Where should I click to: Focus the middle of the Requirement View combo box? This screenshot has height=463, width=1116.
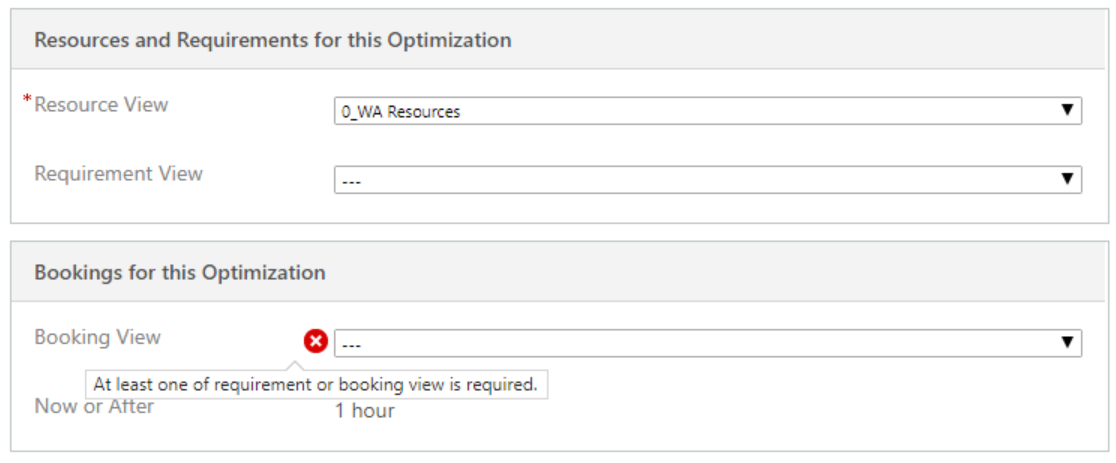pos(706,180)
